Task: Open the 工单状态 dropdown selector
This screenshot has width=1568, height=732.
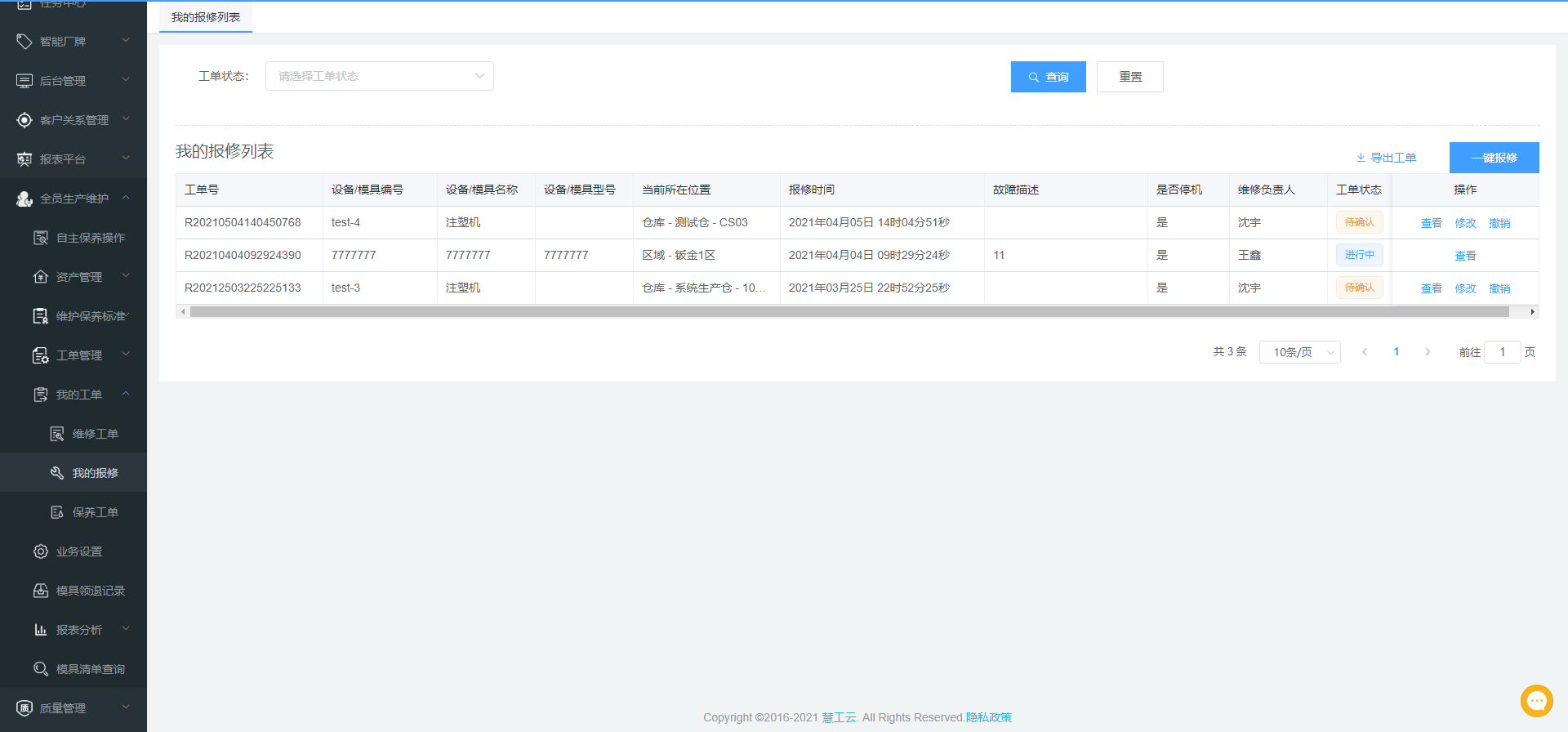Action: (379, 76)
